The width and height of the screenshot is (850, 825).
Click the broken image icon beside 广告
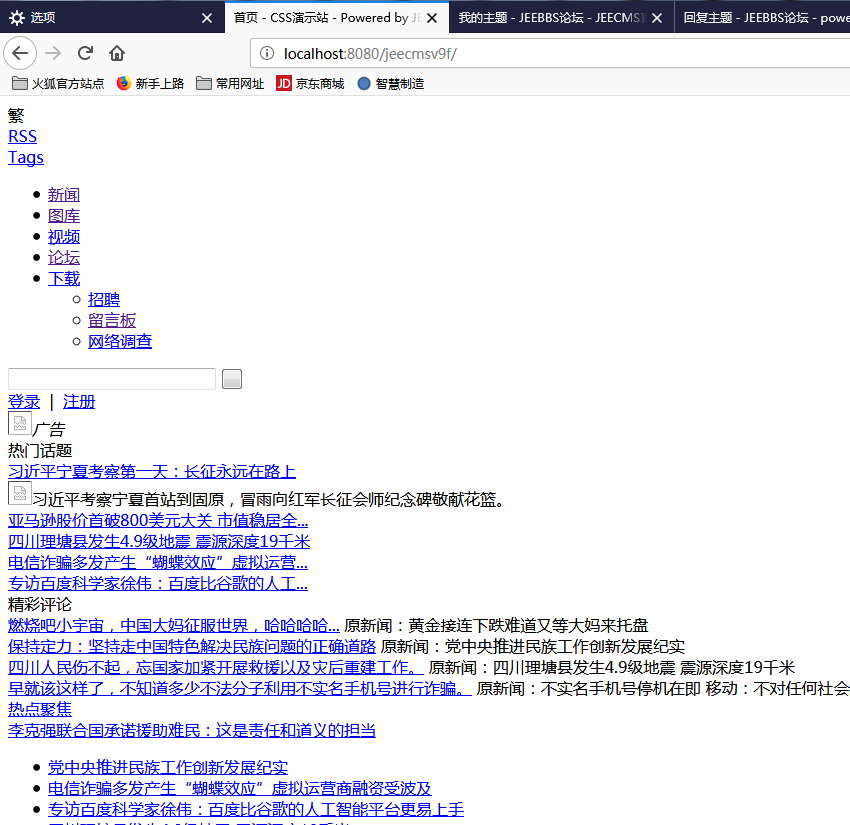[20, 423]
